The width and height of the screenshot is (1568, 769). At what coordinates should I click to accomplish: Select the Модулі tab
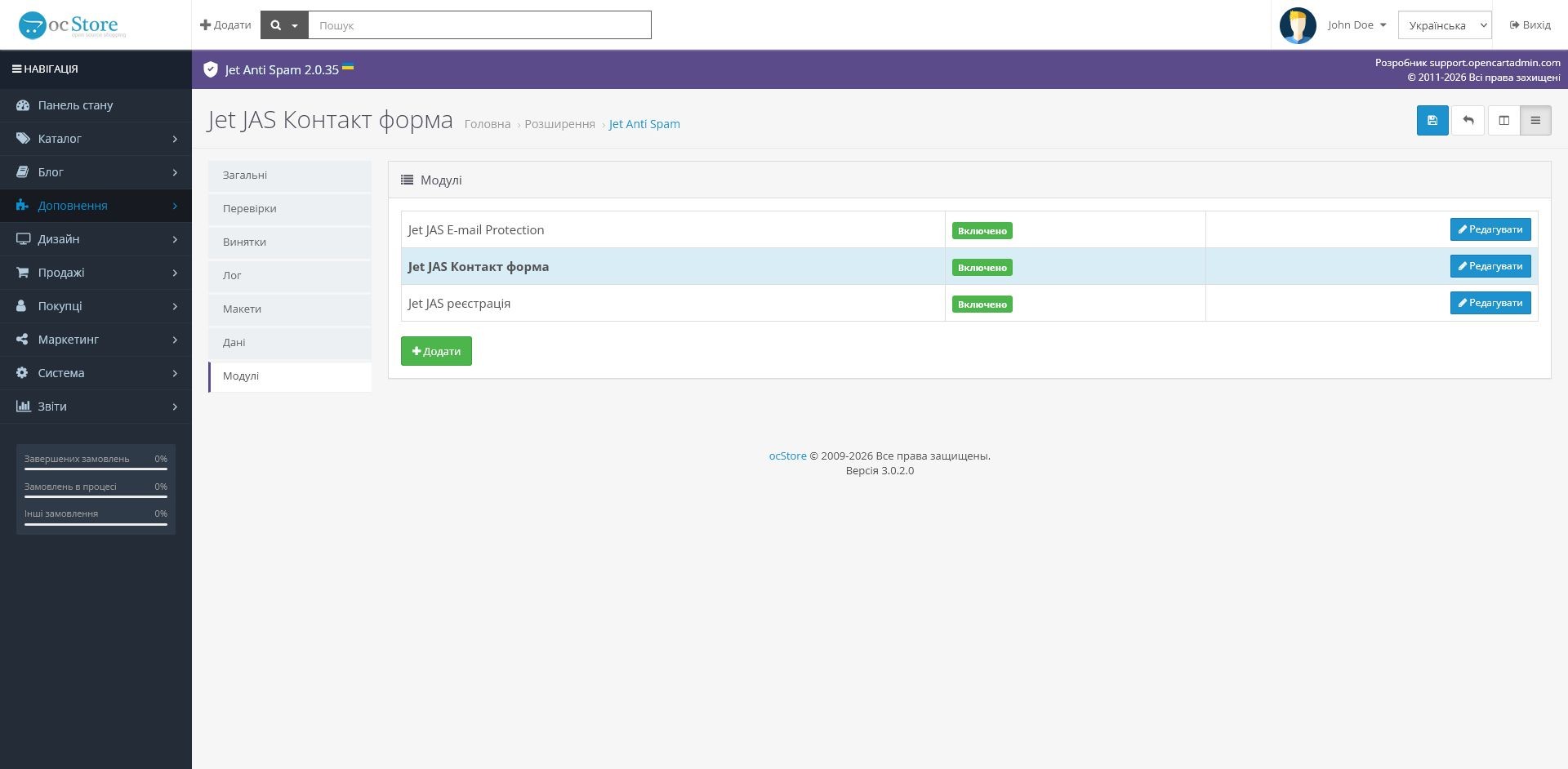pos(290,376)
